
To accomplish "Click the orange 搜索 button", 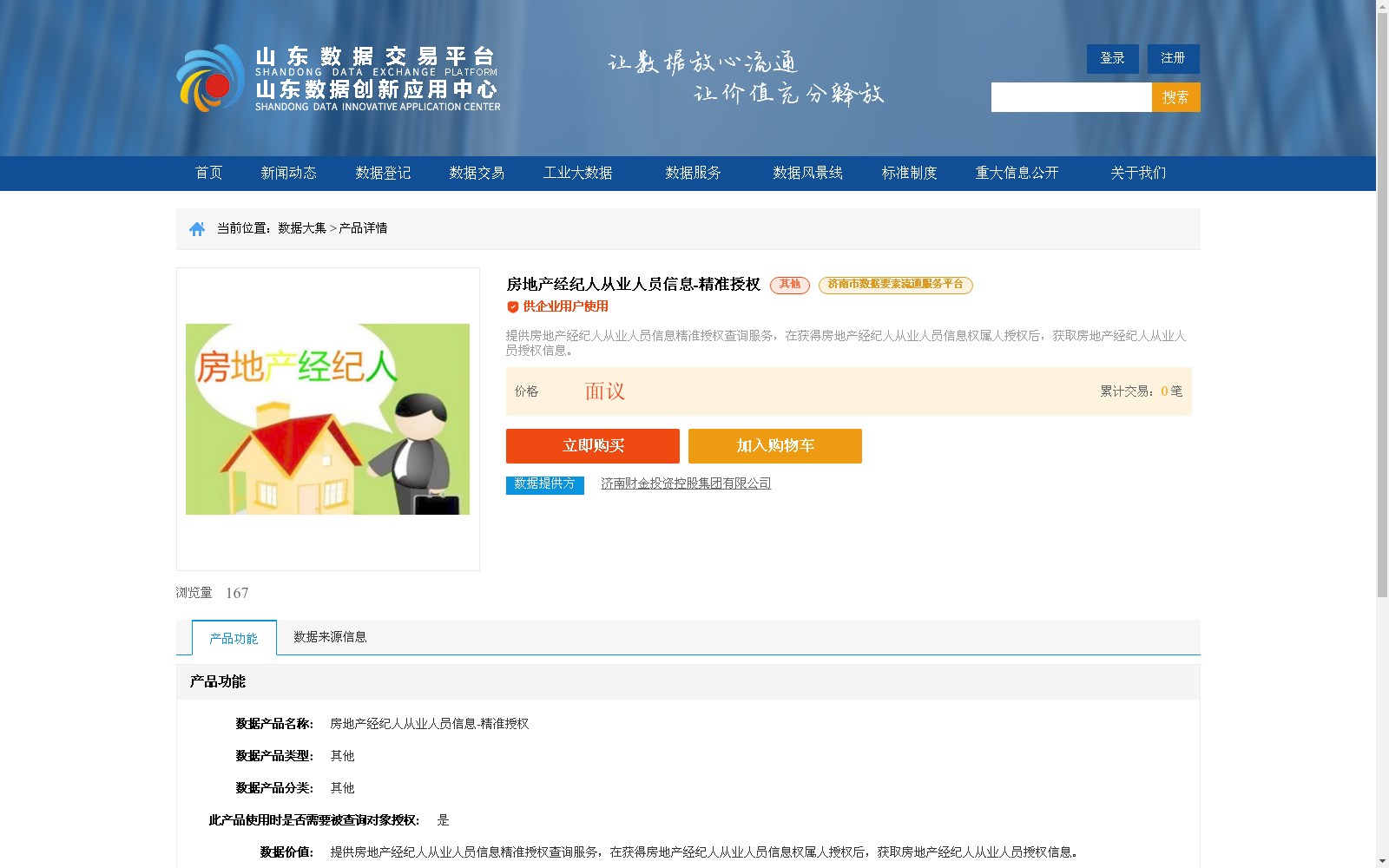I will tap(1176, 97).
